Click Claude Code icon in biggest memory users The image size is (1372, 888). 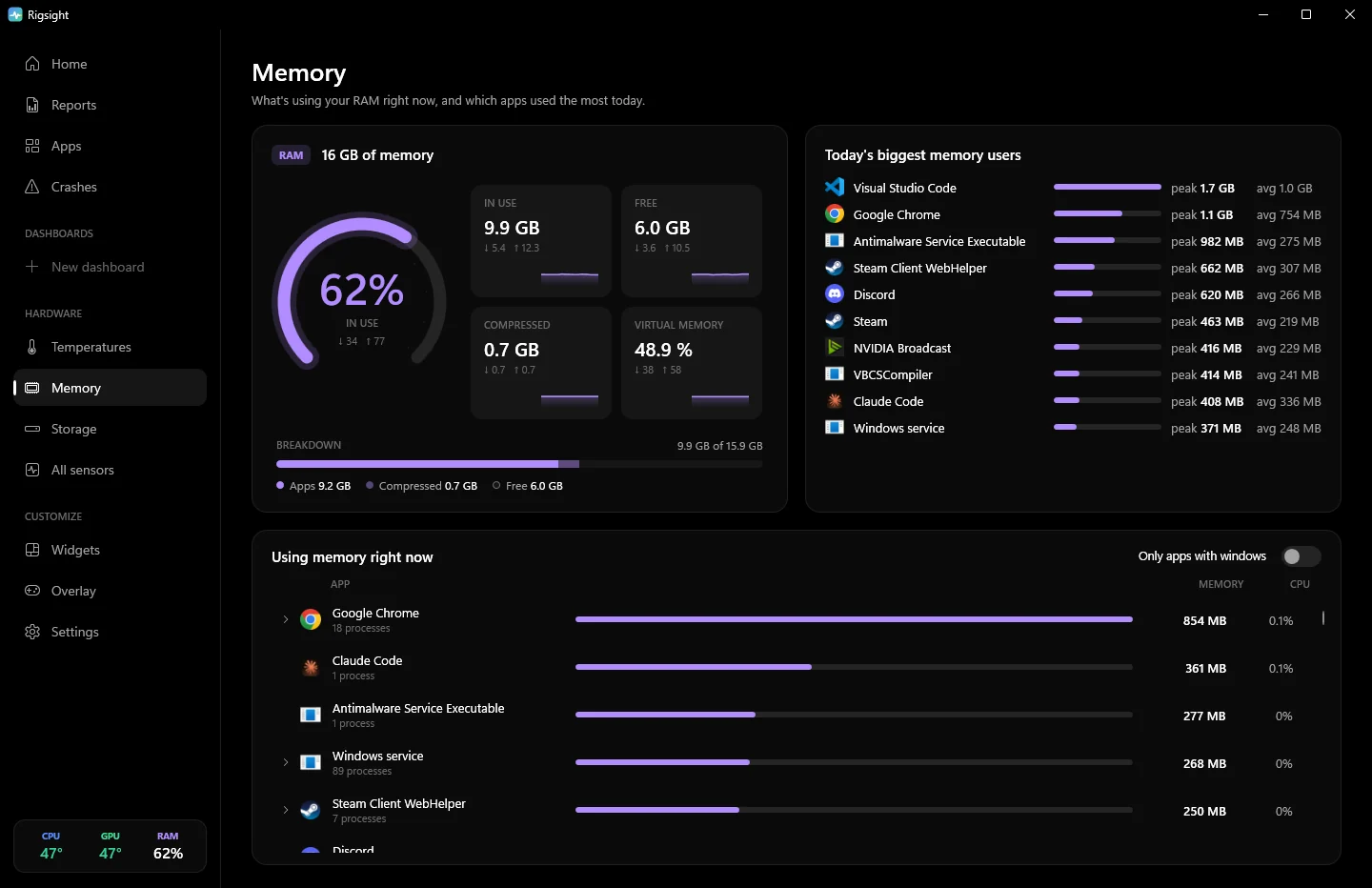[x=835, y=401]
